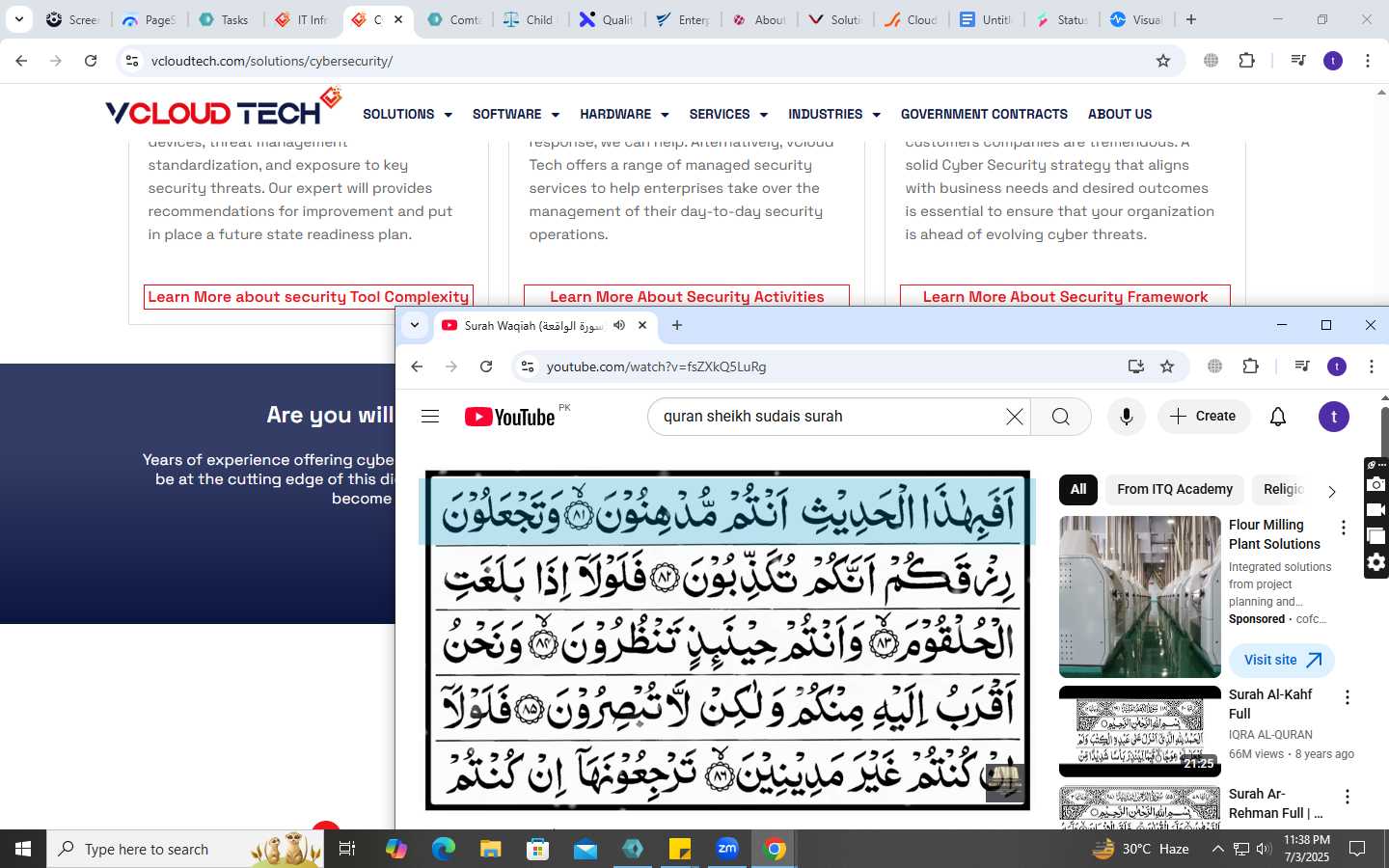
Task: Switch to the Status tab
Action: click(1061, 19)
